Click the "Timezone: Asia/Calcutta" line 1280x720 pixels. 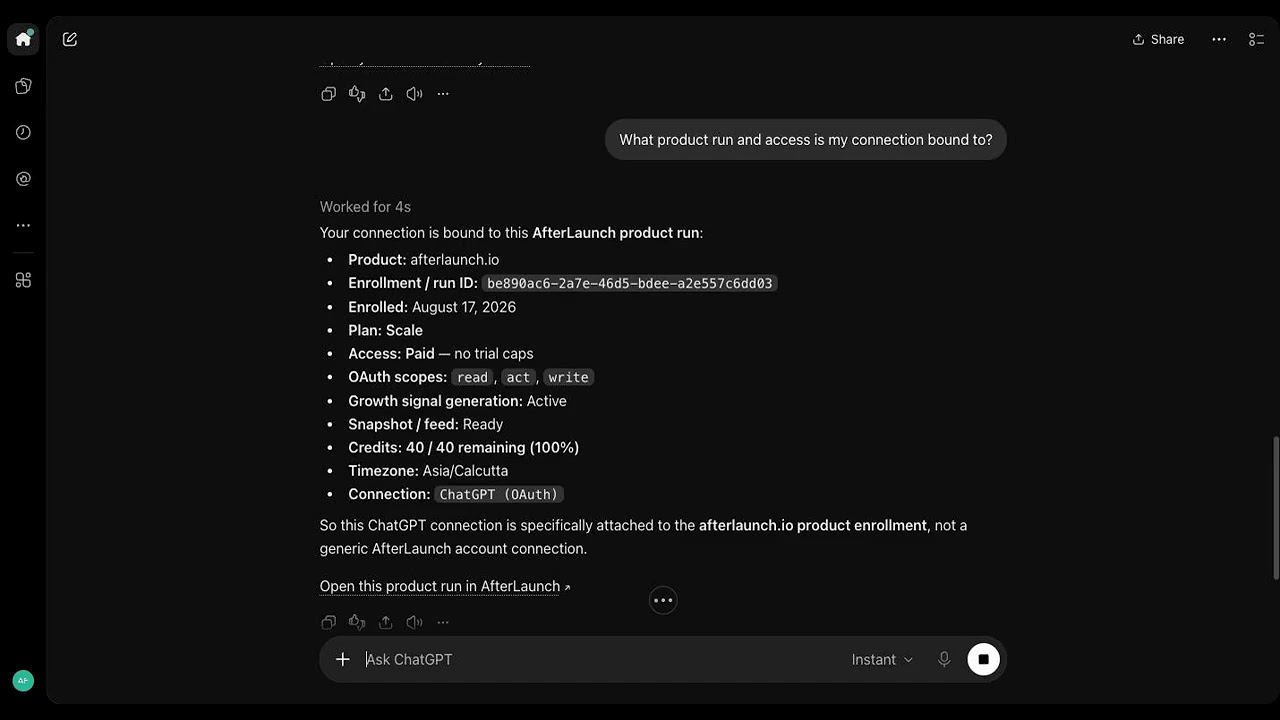[428, 471]
